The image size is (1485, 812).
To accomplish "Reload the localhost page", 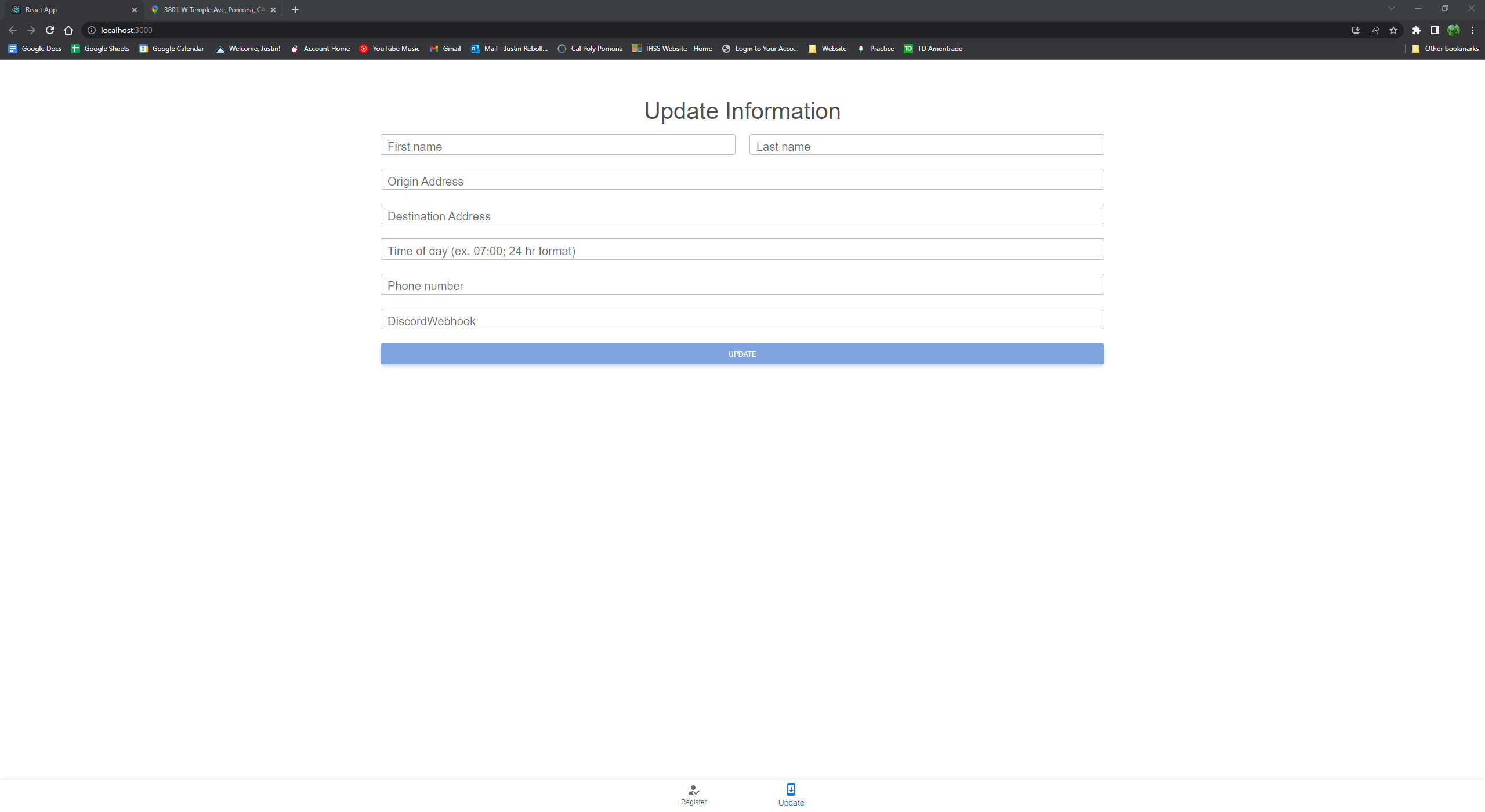I will (50, 30).
